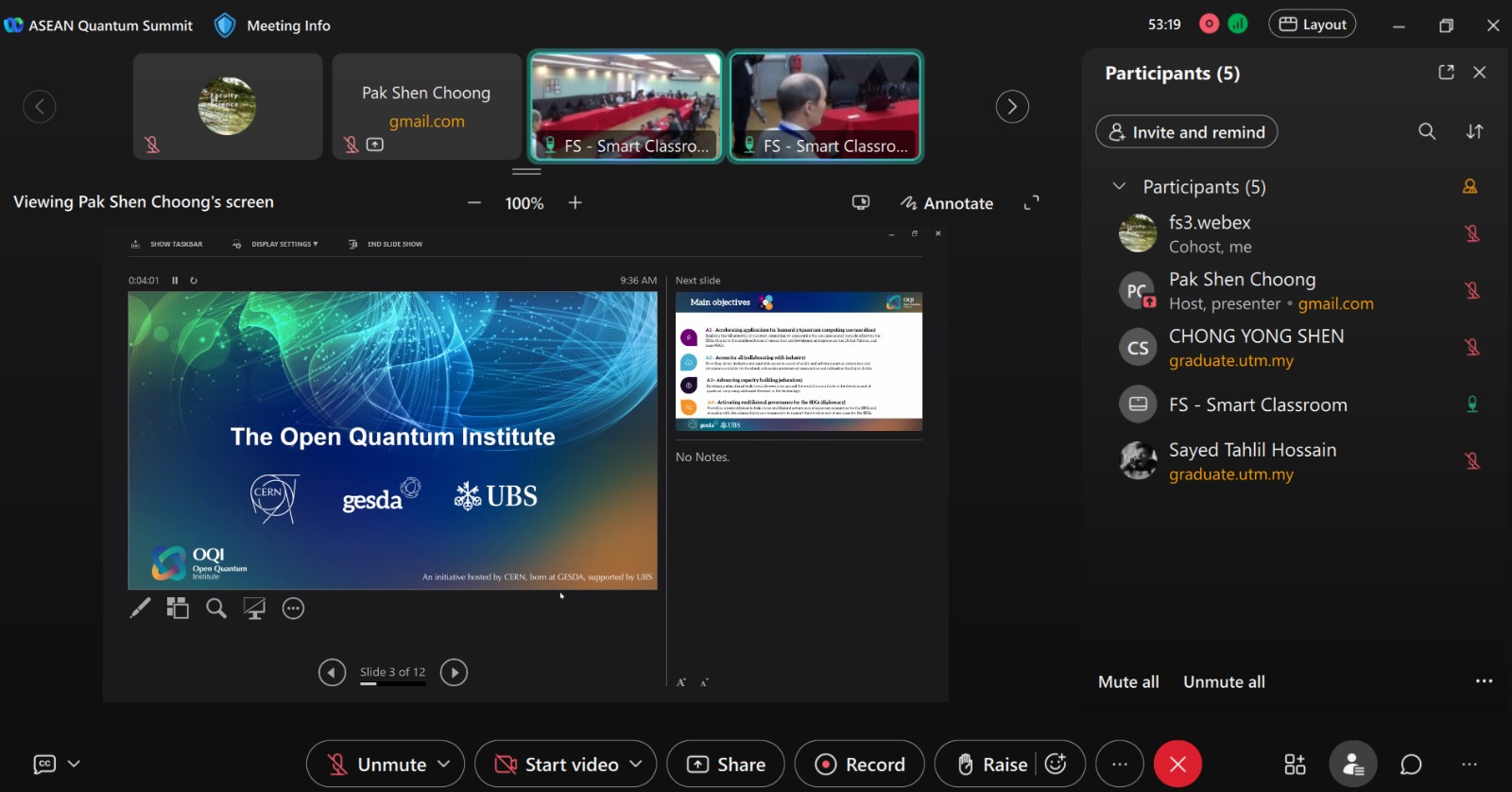1512x792 pixels.
Task: Mute FS - Smart Classroom's microphone
Action: tap(1471, 405)
